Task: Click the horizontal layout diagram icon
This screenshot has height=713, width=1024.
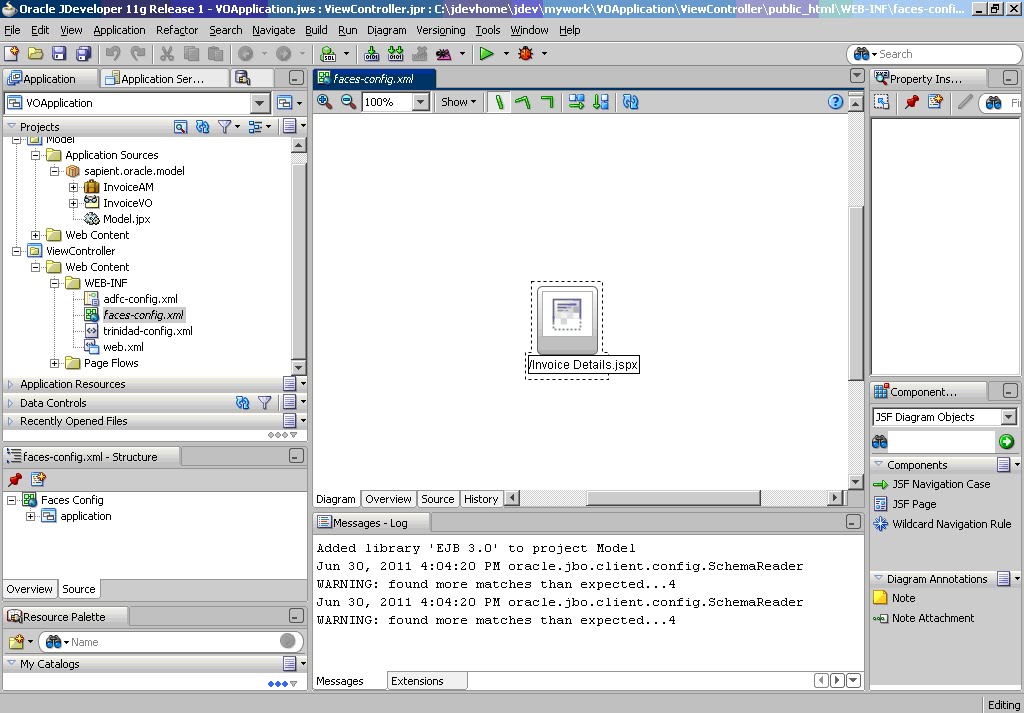Action: (x=576, y=102)
